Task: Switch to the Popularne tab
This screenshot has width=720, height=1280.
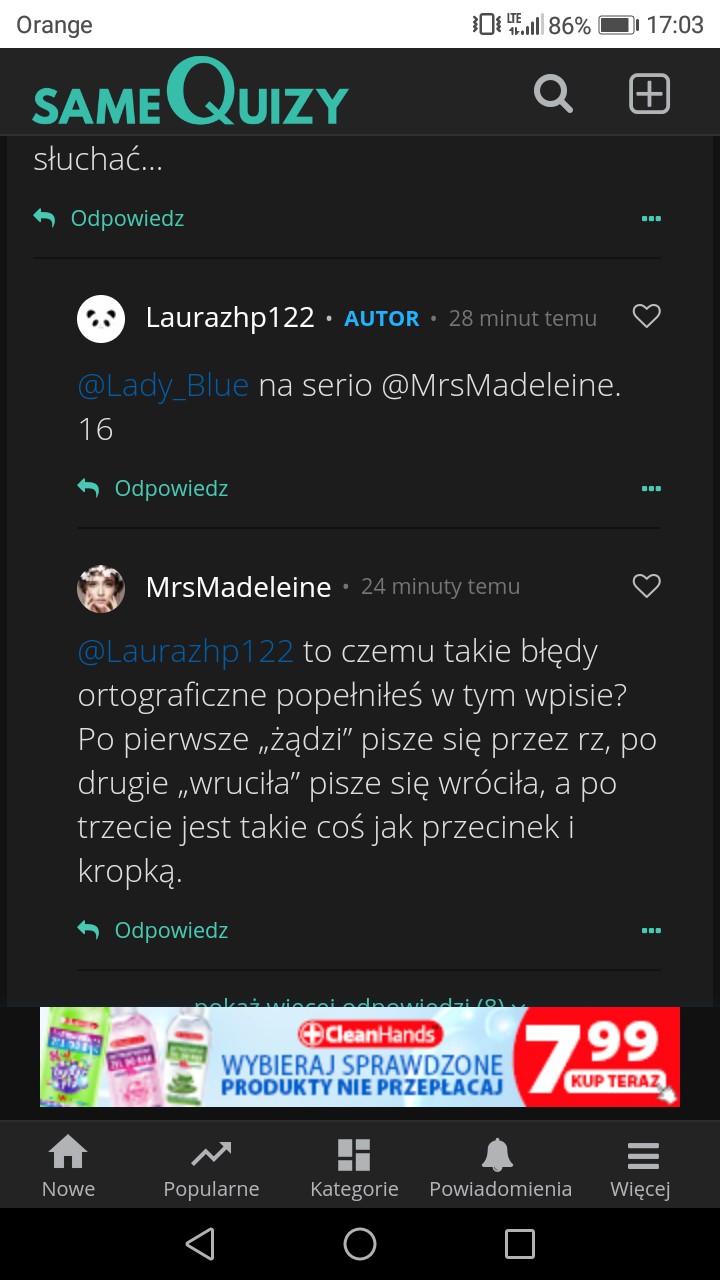Action: pos(211,1166)
